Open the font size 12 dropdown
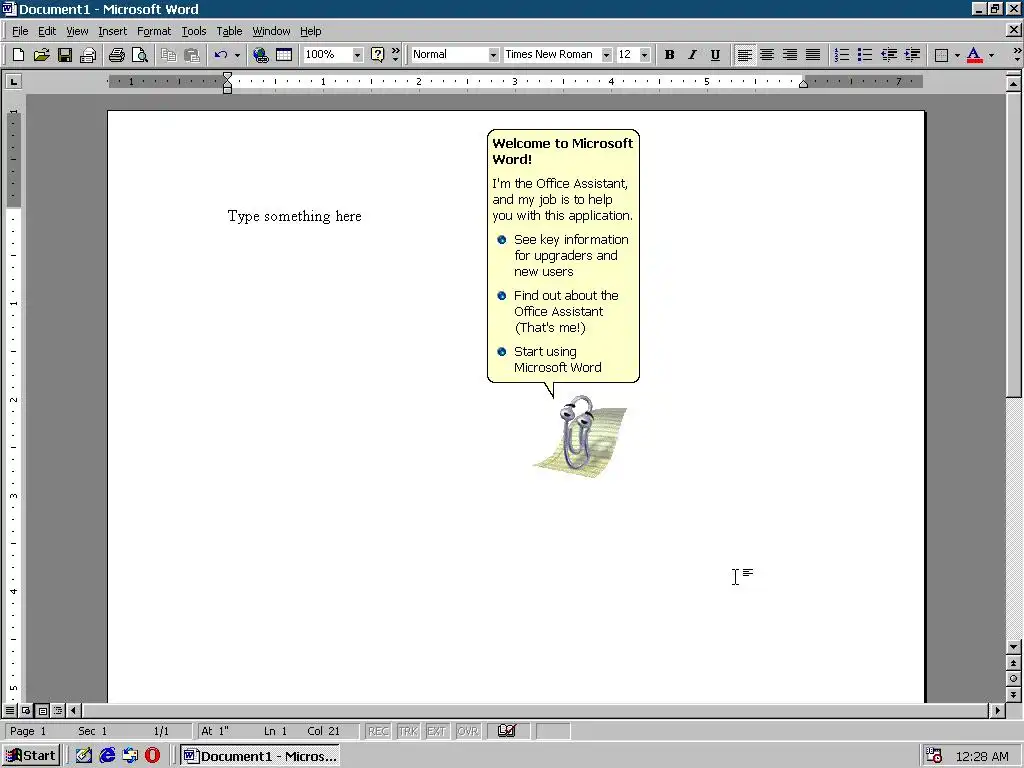The image size is (1024, 768). 645,55
